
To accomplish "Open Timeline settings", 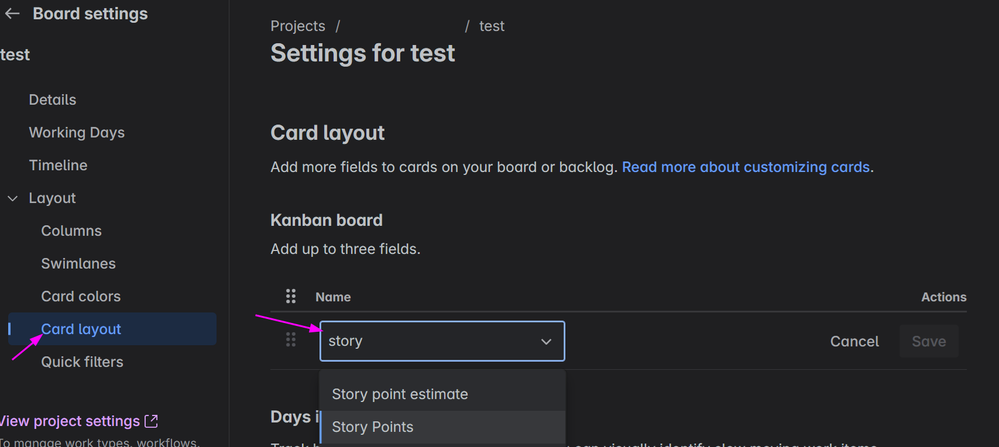I will (x=58, y=165).
